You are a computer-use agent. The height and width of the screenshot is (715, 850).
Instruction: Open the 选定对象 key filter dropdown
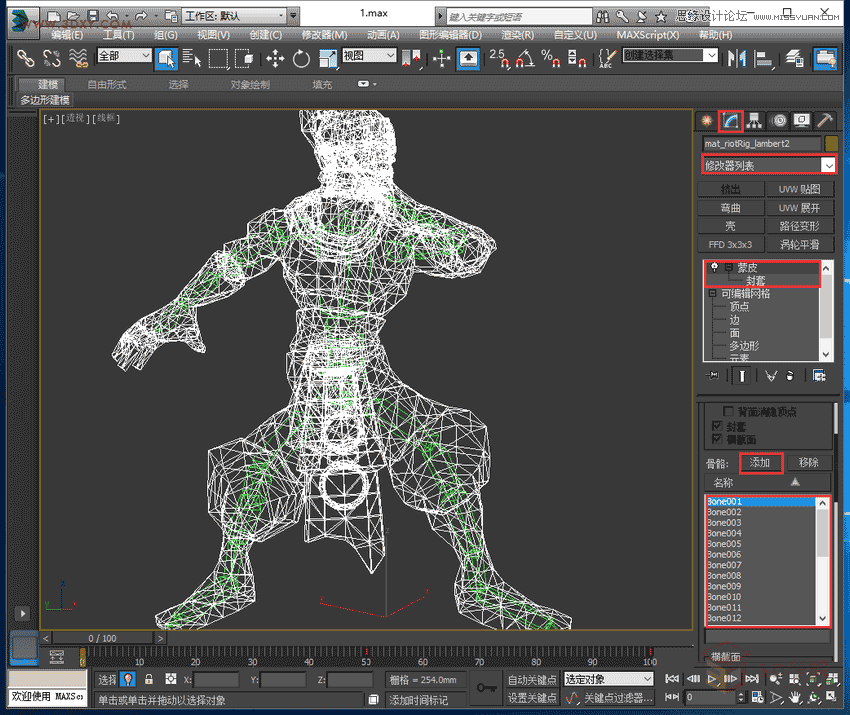tap(608, 679)
